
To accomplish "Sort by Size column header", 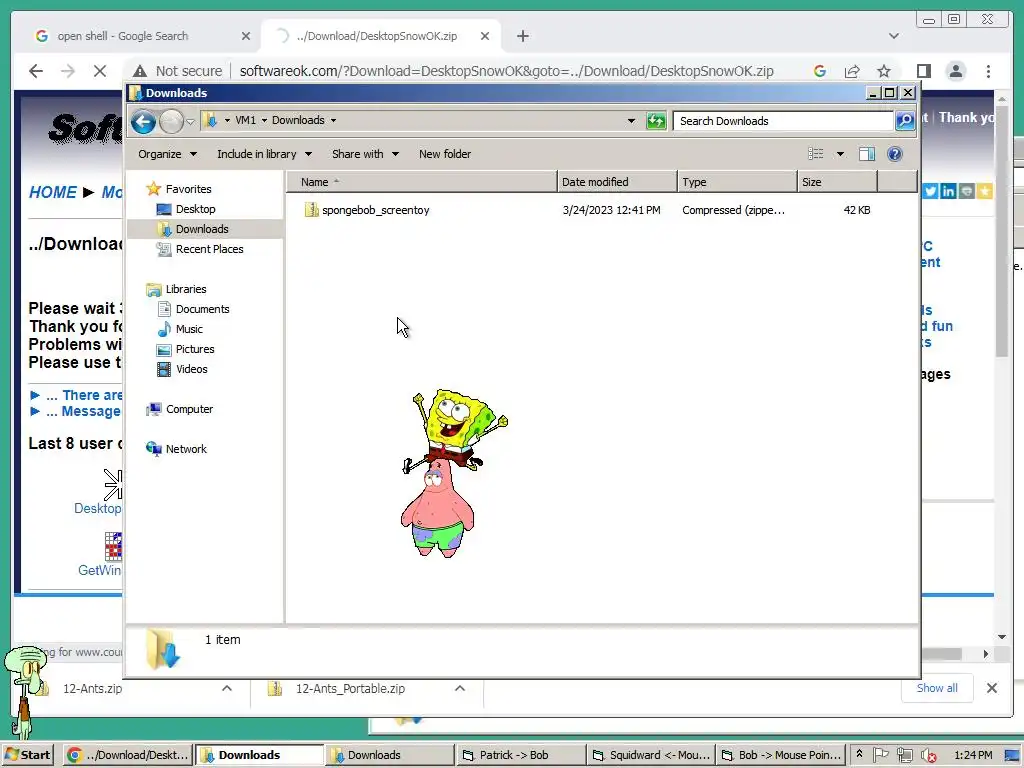I will 837,182.
